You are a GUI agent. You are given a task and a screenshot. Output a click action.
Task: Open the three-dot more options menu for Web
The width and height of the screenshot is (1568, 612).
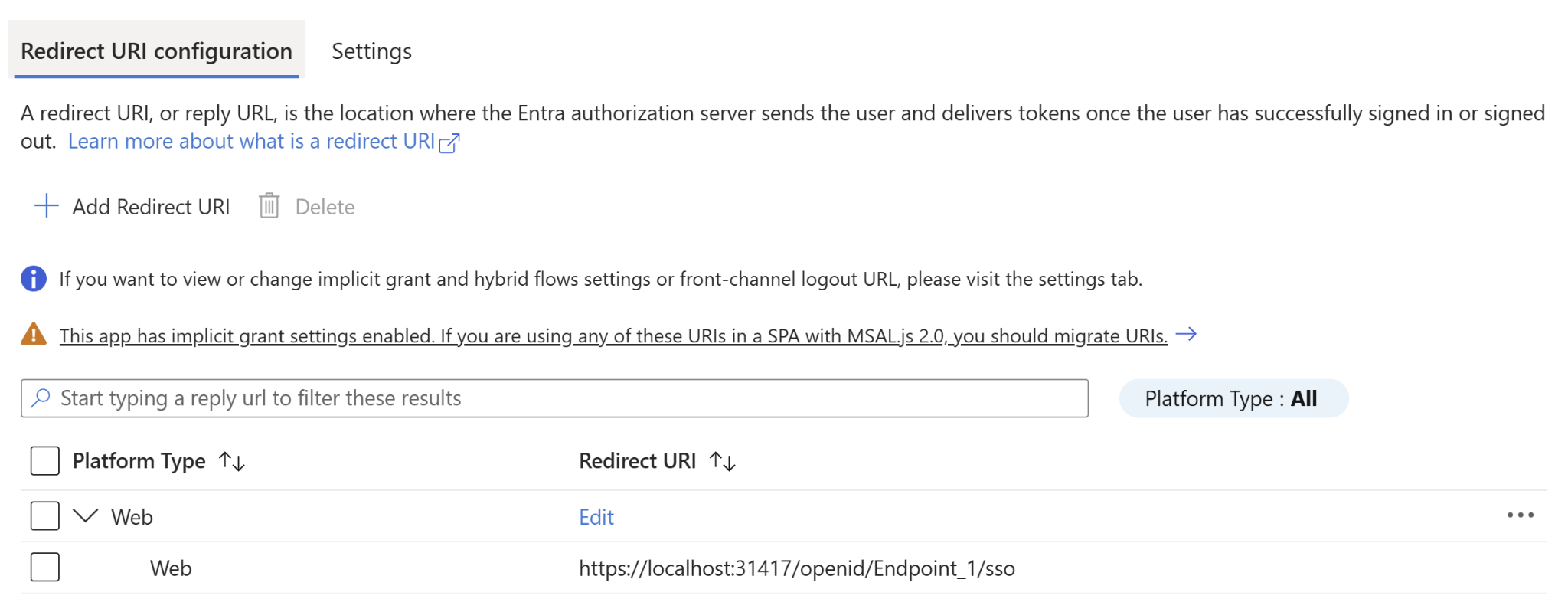[1520, 515]
